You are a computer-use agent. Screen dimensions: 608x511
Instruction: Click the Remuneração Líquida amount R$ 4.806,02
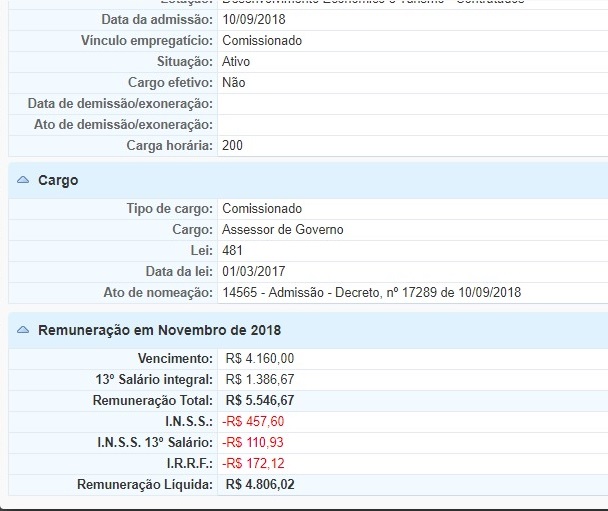pyautogui.click(x=260, y=484)
